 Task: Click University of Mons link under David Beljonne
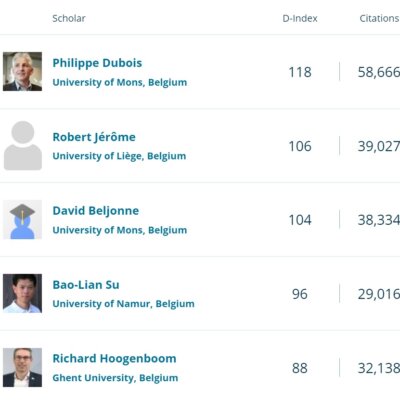pos(120,230)
